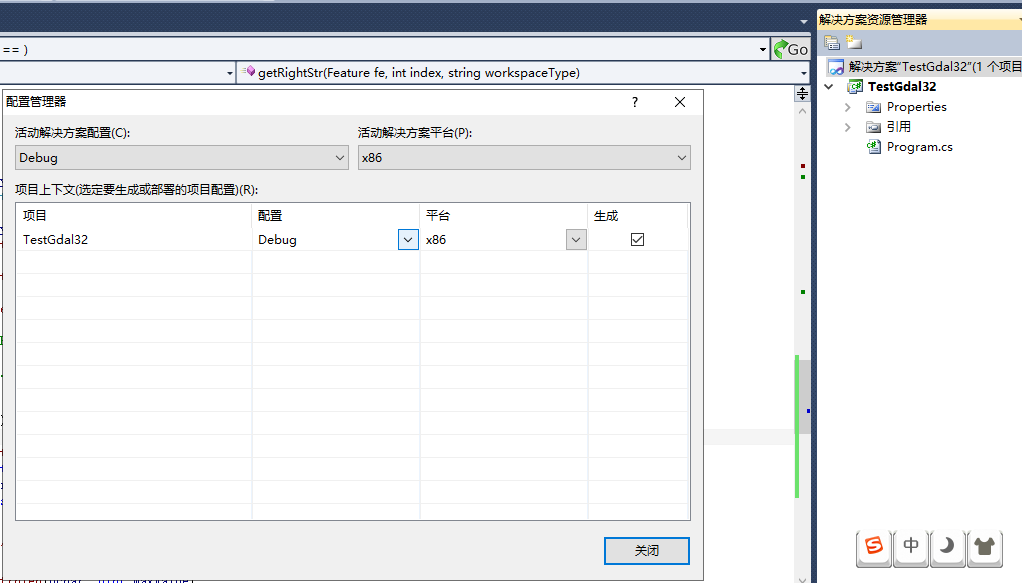Toggle Chinese input mode 中 button
This screenshot has height=583, width=1022.
pyautogui.click(x=911, y=546)
